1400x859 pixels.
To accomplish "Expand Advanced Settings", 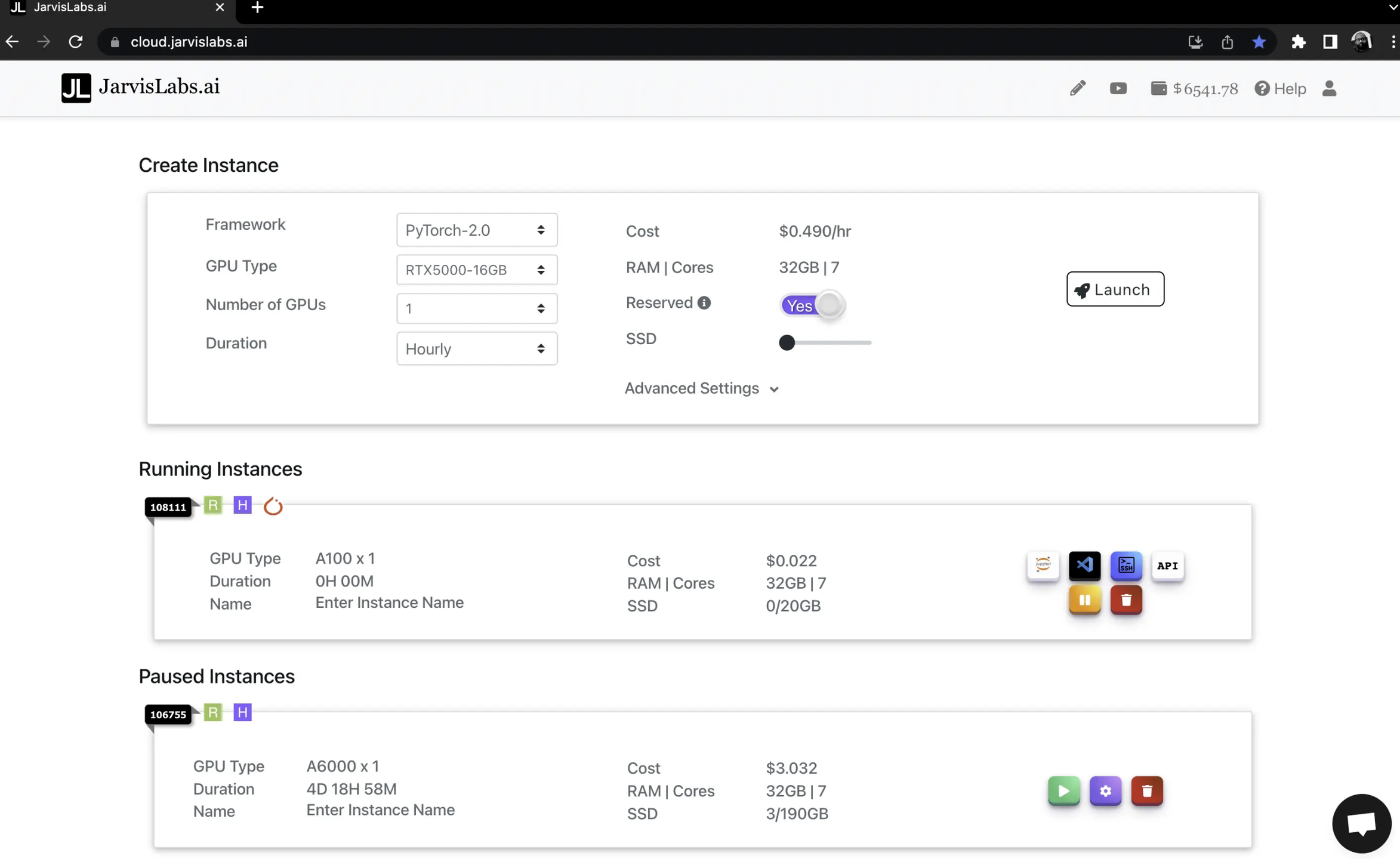I will pyautogui.click(x=701, y=388).
